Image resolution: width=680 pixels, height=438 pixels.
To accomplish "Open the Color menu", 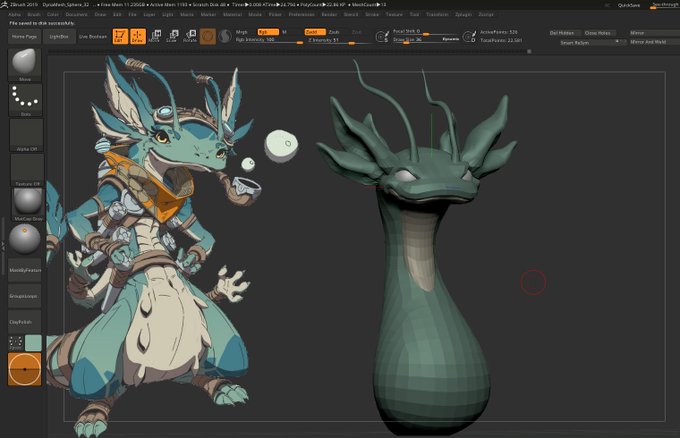I will (52, 15).
